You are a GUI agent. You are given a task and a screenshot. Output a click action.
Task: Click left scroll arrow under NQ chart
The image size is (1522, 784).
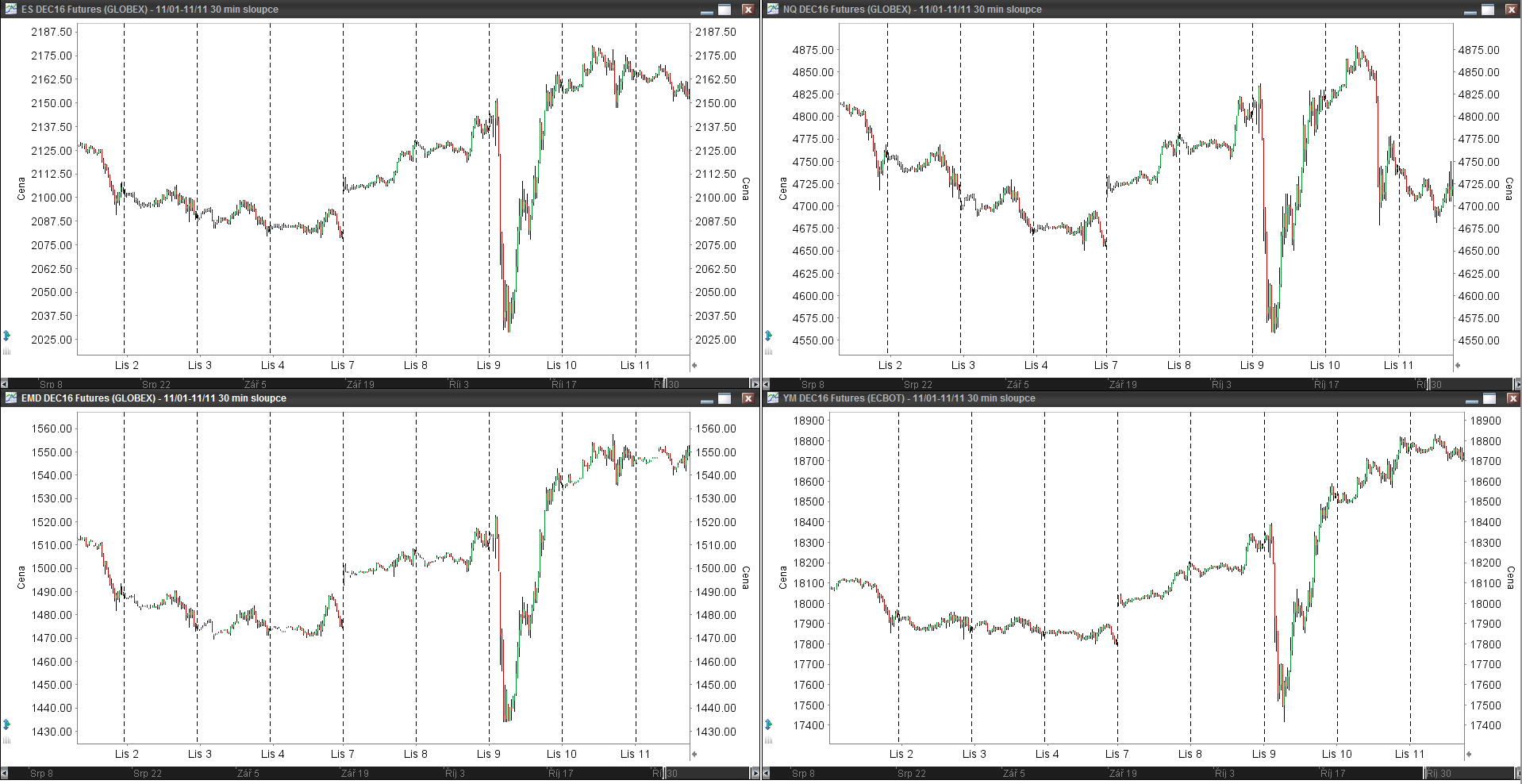pos(766,384)
